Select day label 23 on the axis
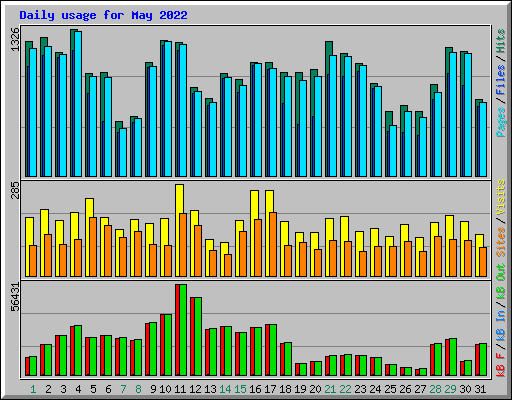This screenshot has height=400, width=512. click(x=360, y=389)
